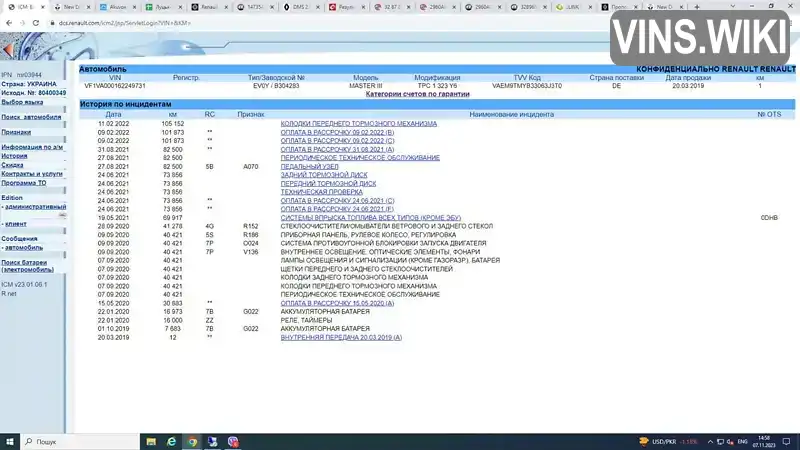Click the A070 признак code
The width and height of the screenshot is (800, 450).
(251, 166)
